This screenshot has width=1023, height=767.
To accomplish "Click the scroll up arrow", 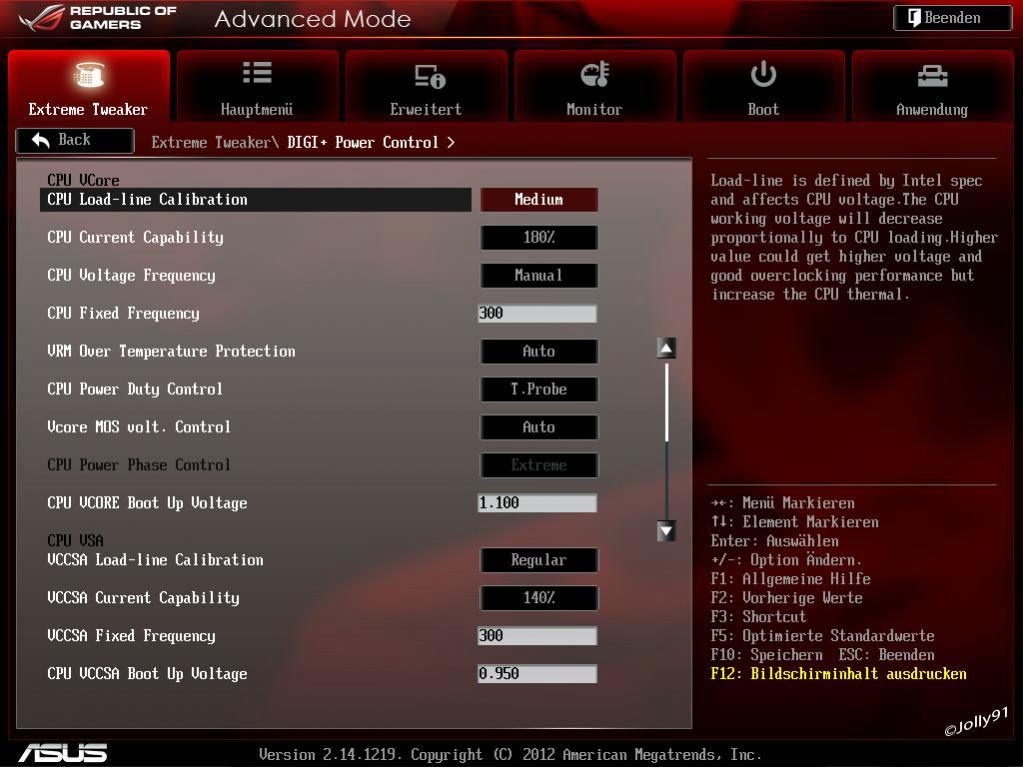I will 665,348.
